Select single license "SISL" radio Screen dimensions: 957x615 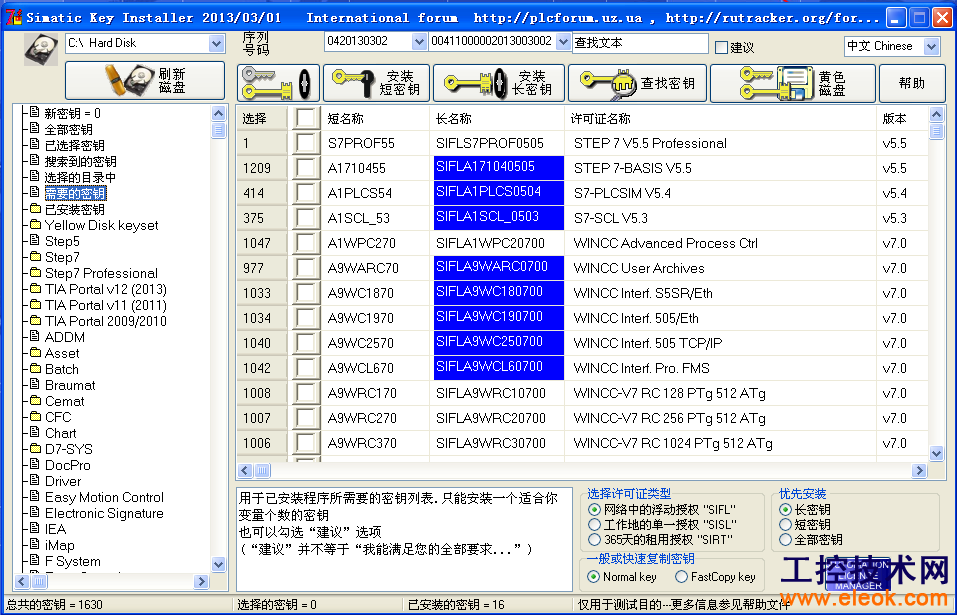point(594,525)
